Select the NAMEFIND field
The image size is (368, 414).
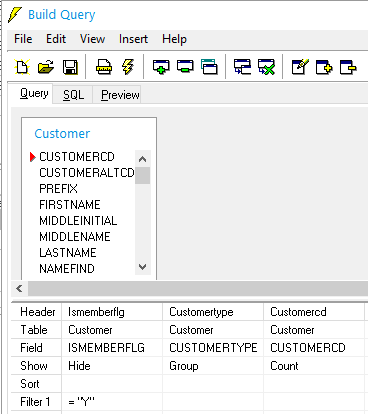(x=67, y=269)
